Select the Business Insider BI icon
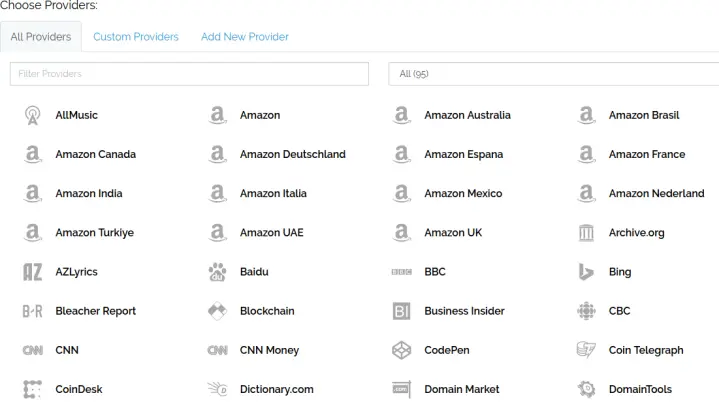This screenshot has width=719, height=408. [x=402, y=311]
